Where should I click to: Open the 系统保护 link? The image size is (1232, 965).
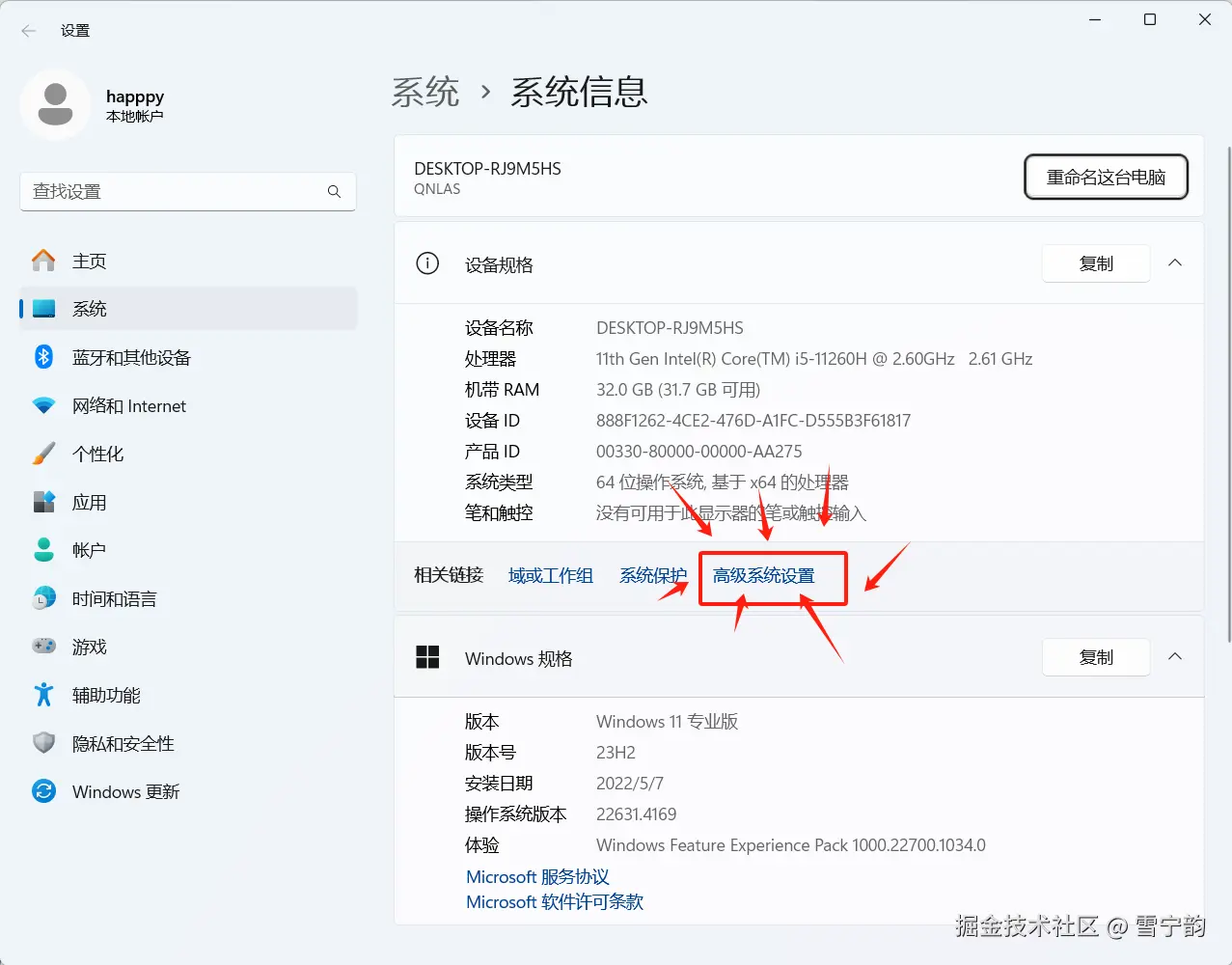pos(653,575)
